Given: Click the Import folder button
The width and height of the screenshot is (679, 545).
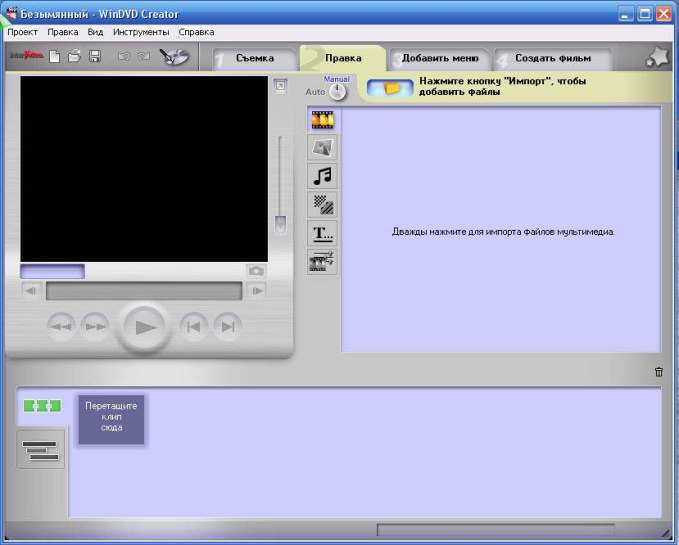Looking at the screenshot, I should click(x=390, y=88).
